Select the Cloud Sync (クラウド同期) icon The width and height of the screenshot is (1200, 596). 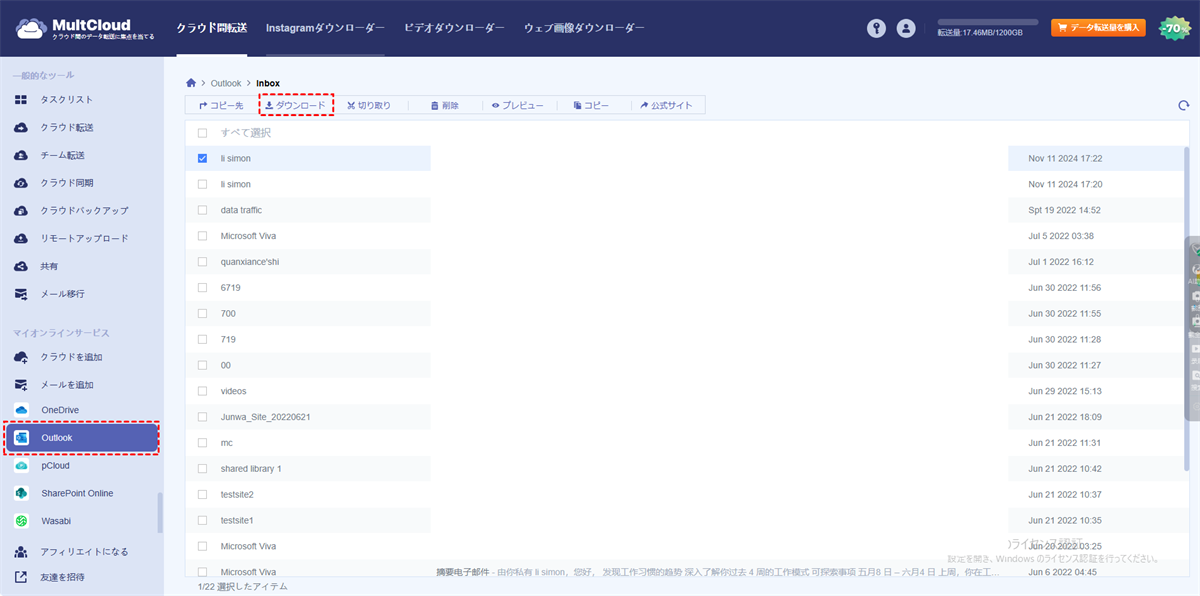click(x=20, y=183)
